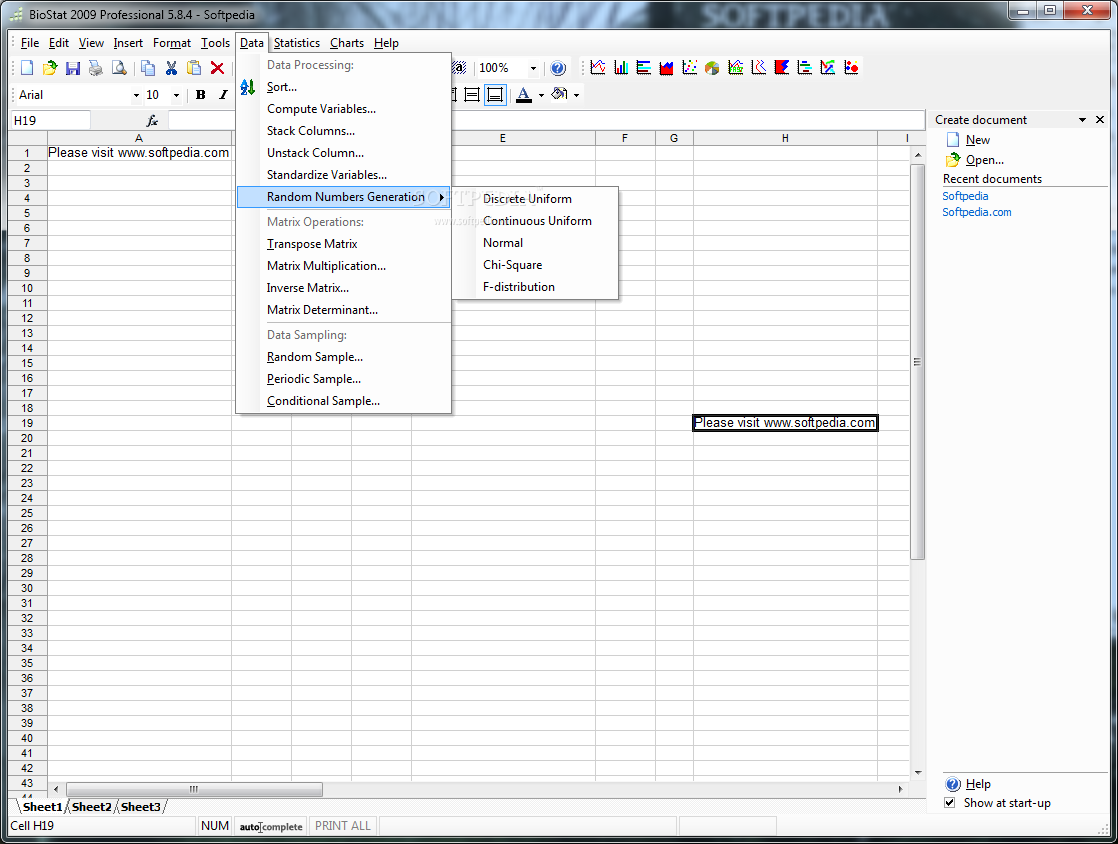Choose Transpose Matrix menu item
Screen dimensions: 1118x844
344,244
